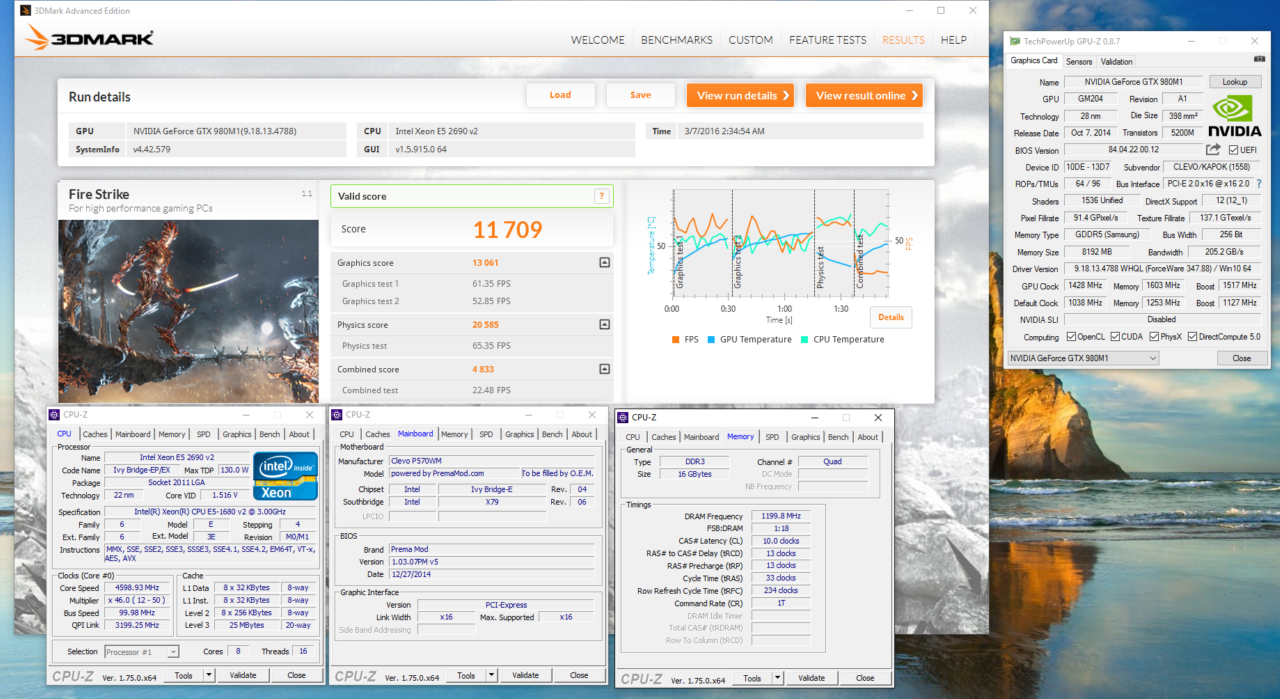
Task: Click Validate in CPU-Z Mainboard window
Action: click(526, 675)
